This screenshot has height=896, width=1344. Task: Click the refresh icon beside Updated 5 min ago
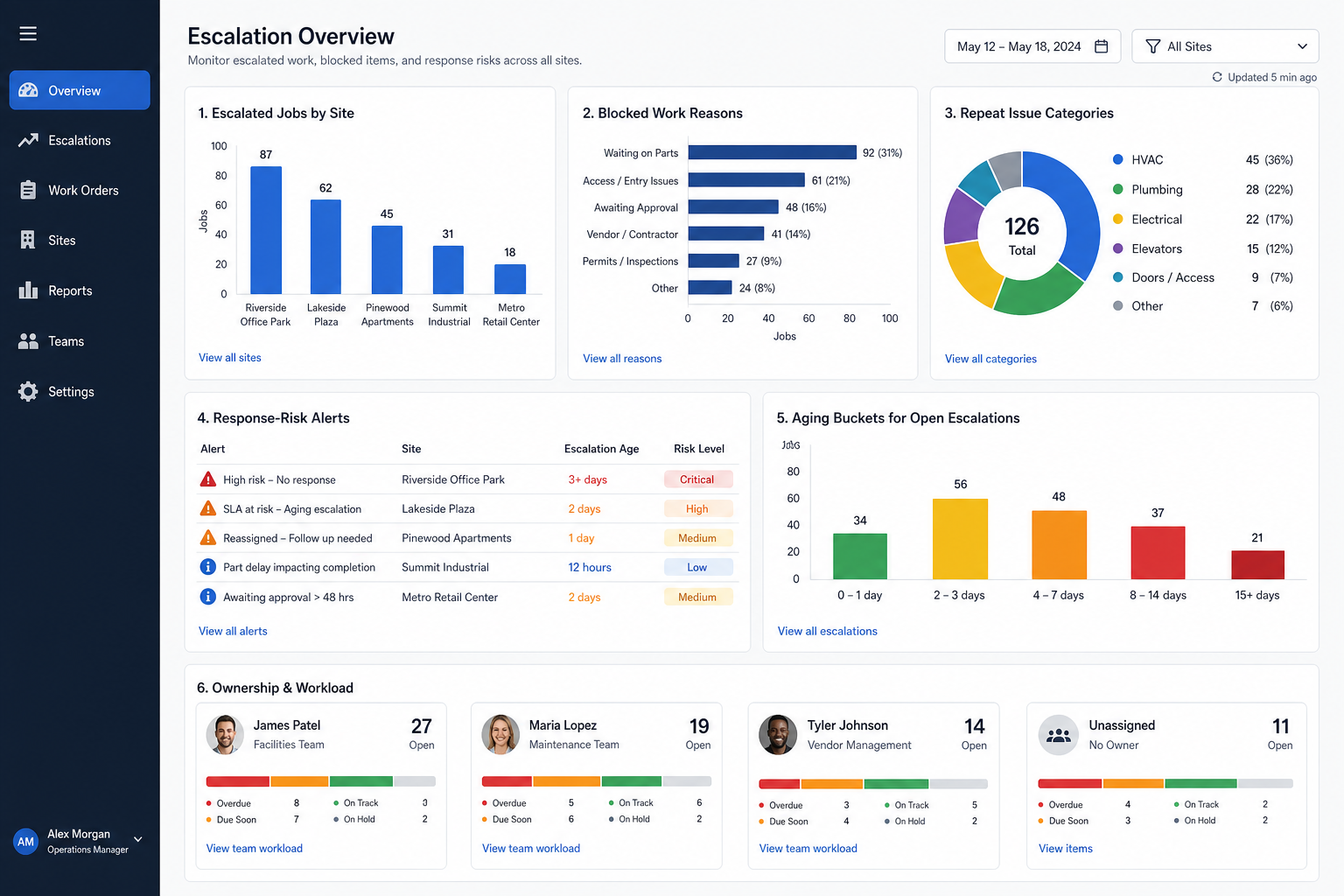(1217, 77)
